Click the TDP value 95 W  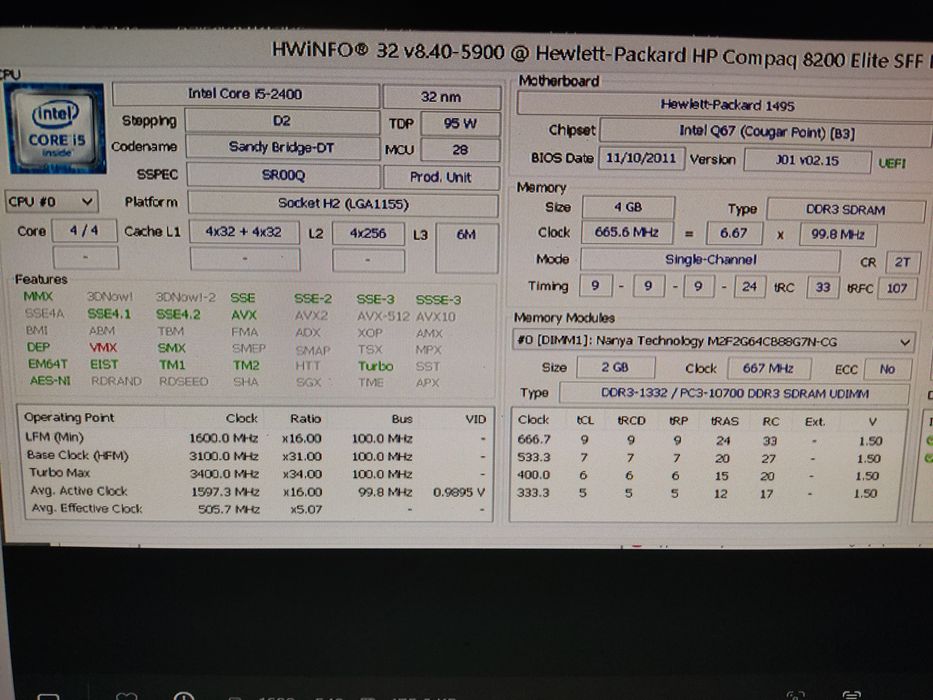coord(460,123)
